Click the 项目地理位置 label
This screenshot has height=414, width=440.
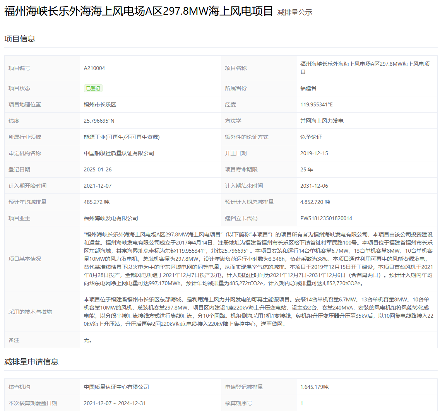click(25, 104)
